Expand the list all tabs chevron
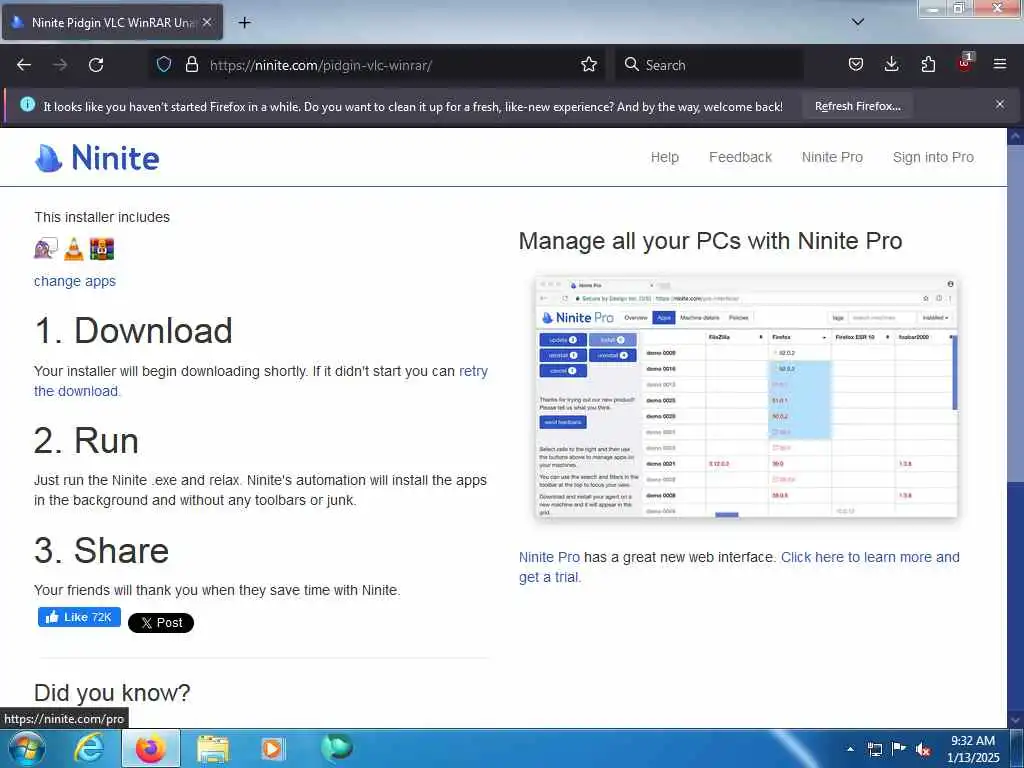 pos(858,22)
